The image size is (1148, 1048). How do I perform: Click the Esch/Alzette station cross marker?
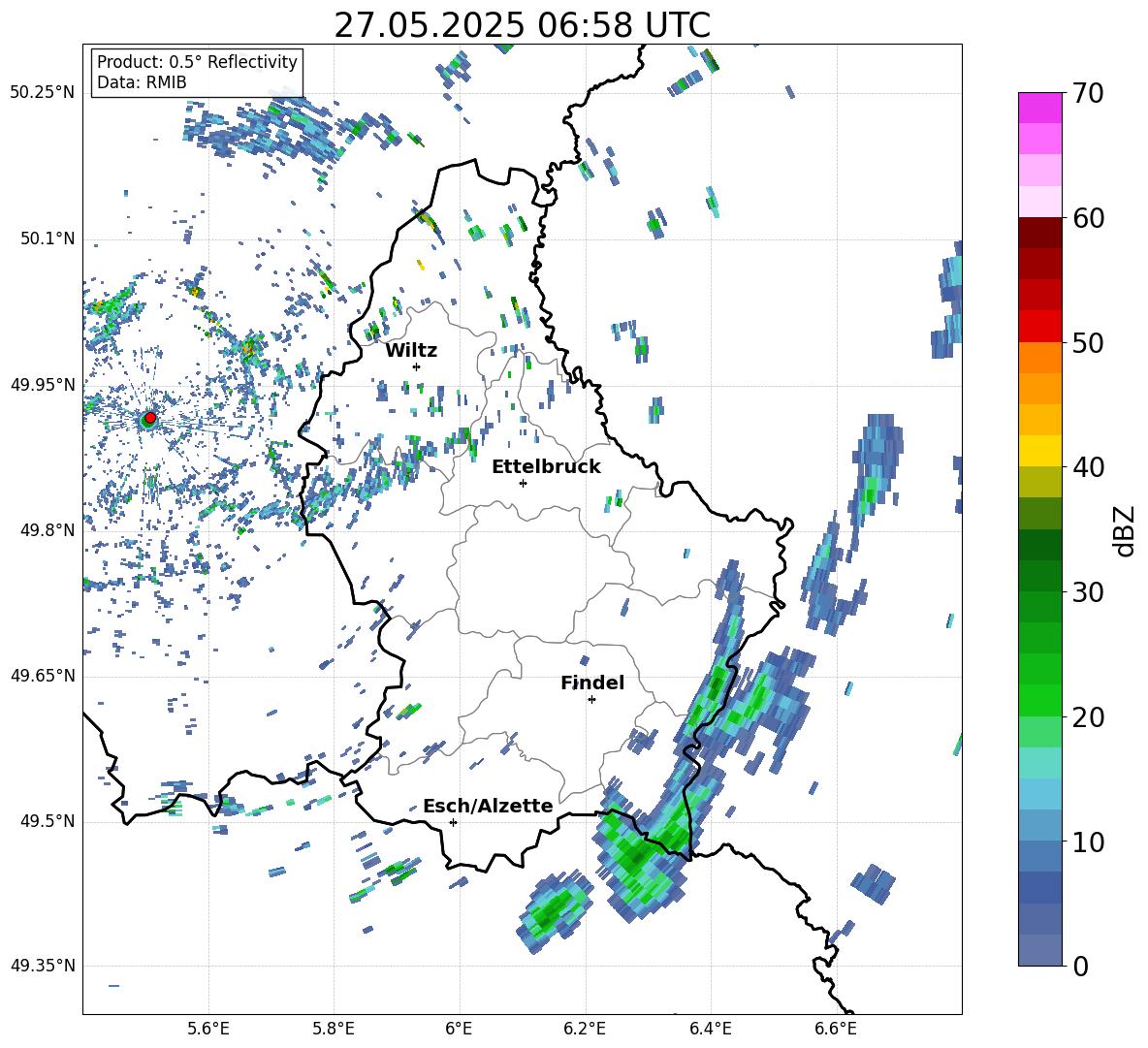(453, 822)
